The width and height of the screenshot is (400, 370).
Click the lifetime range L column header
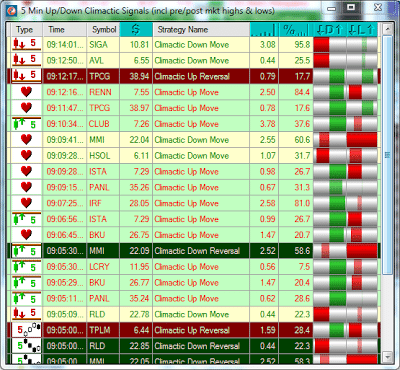click(x=362, y=29)
